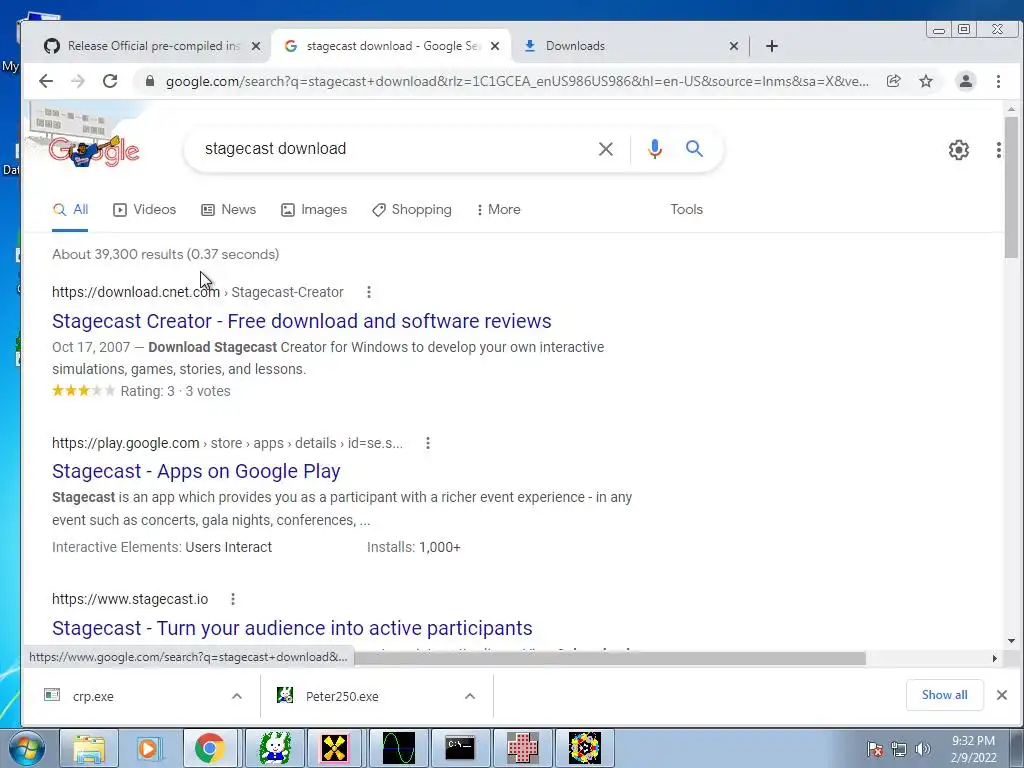Image resolution: width=1024 pixels, height=768 pixels.
Task: Launch media player from taskbar
Action: (150, 748)
